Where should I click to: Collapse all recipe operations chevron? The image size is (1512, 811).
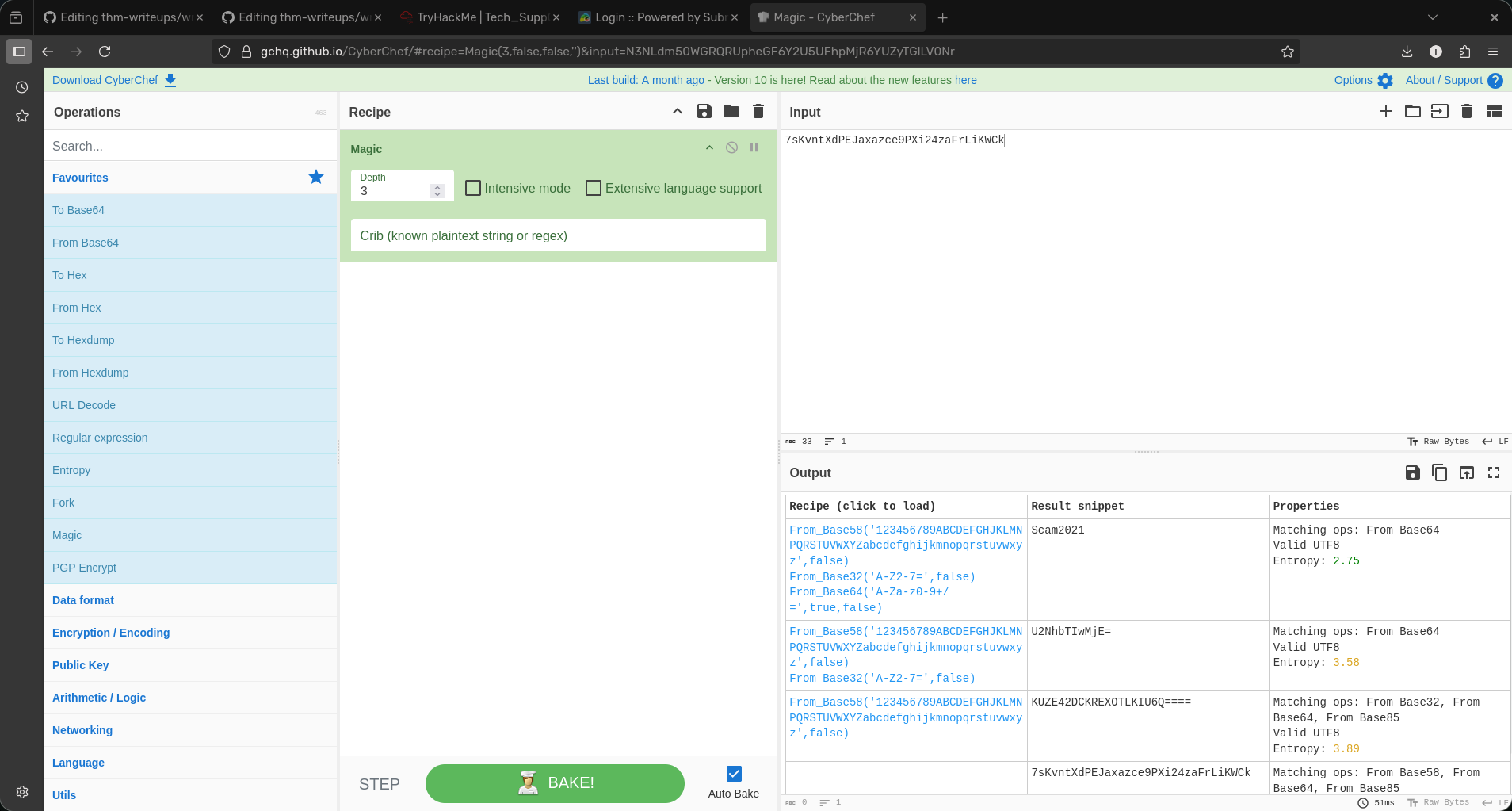[x=678, y=112]
